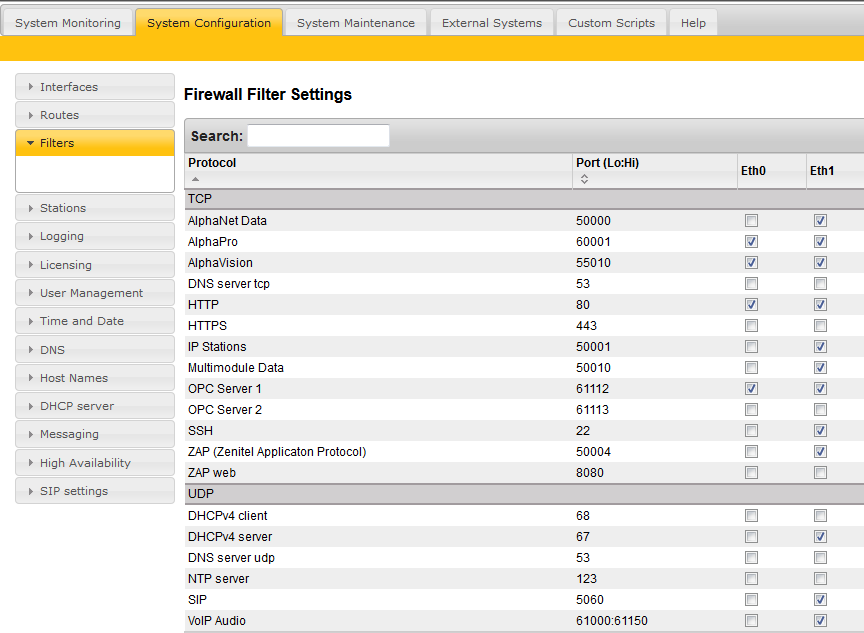
Task: Sort by Protocol column ascending arrow
Action: pos(195,179)
